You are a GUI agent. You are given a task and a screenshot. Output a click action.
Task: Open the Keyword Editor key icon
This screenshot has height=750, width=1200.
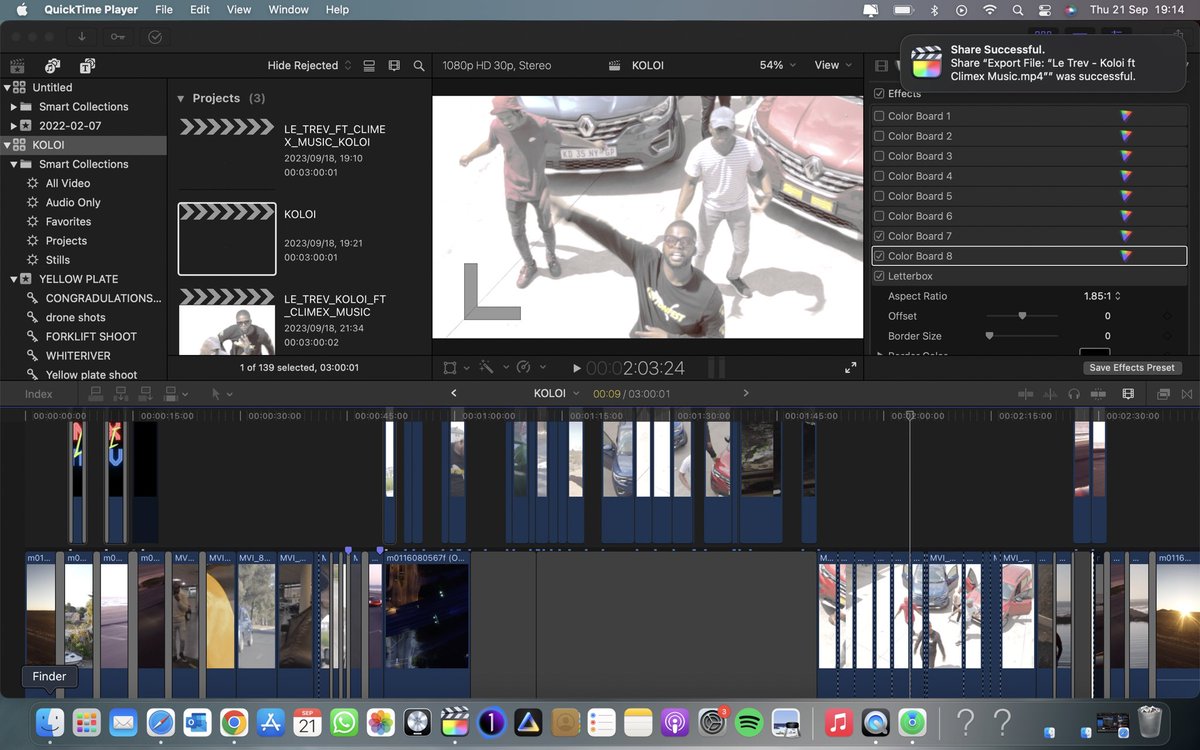coord(118,37)
